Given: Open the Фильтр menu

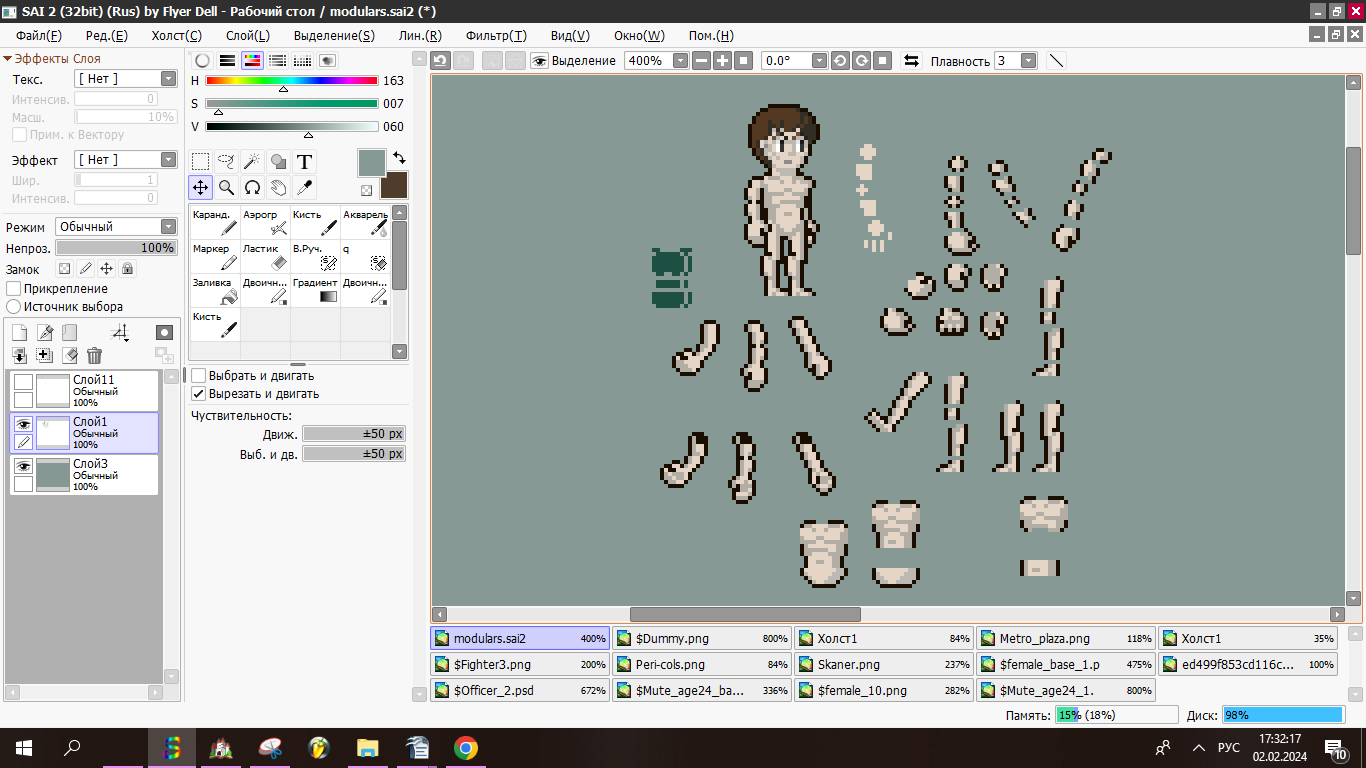Looking at the screenshot, I should tap(496, 35).
